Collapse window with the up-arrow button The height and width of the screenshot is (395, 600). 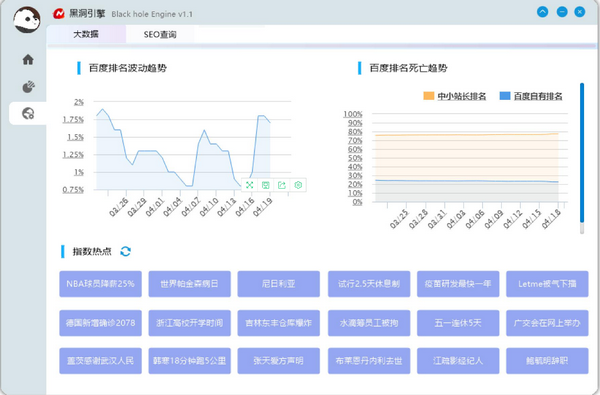click(x=543, y=12)
